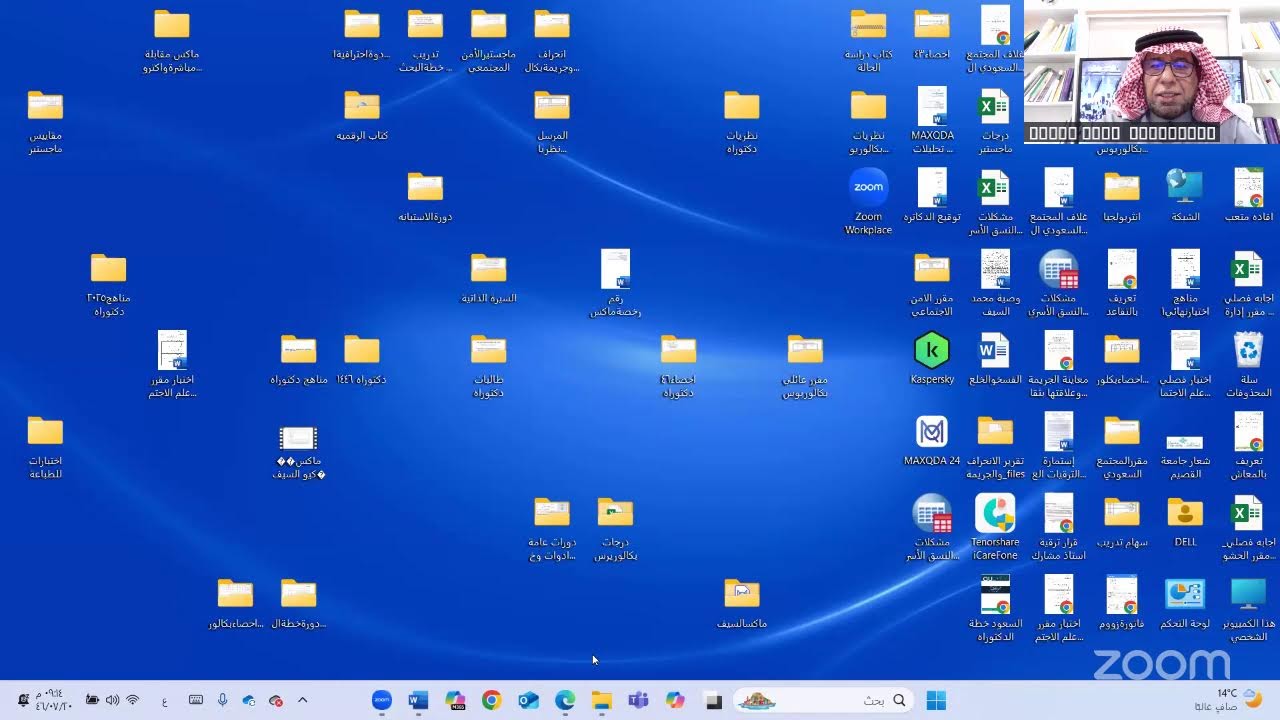
Task: Launch Kaspersky from the desktop
Action: [x=932, y=358]
